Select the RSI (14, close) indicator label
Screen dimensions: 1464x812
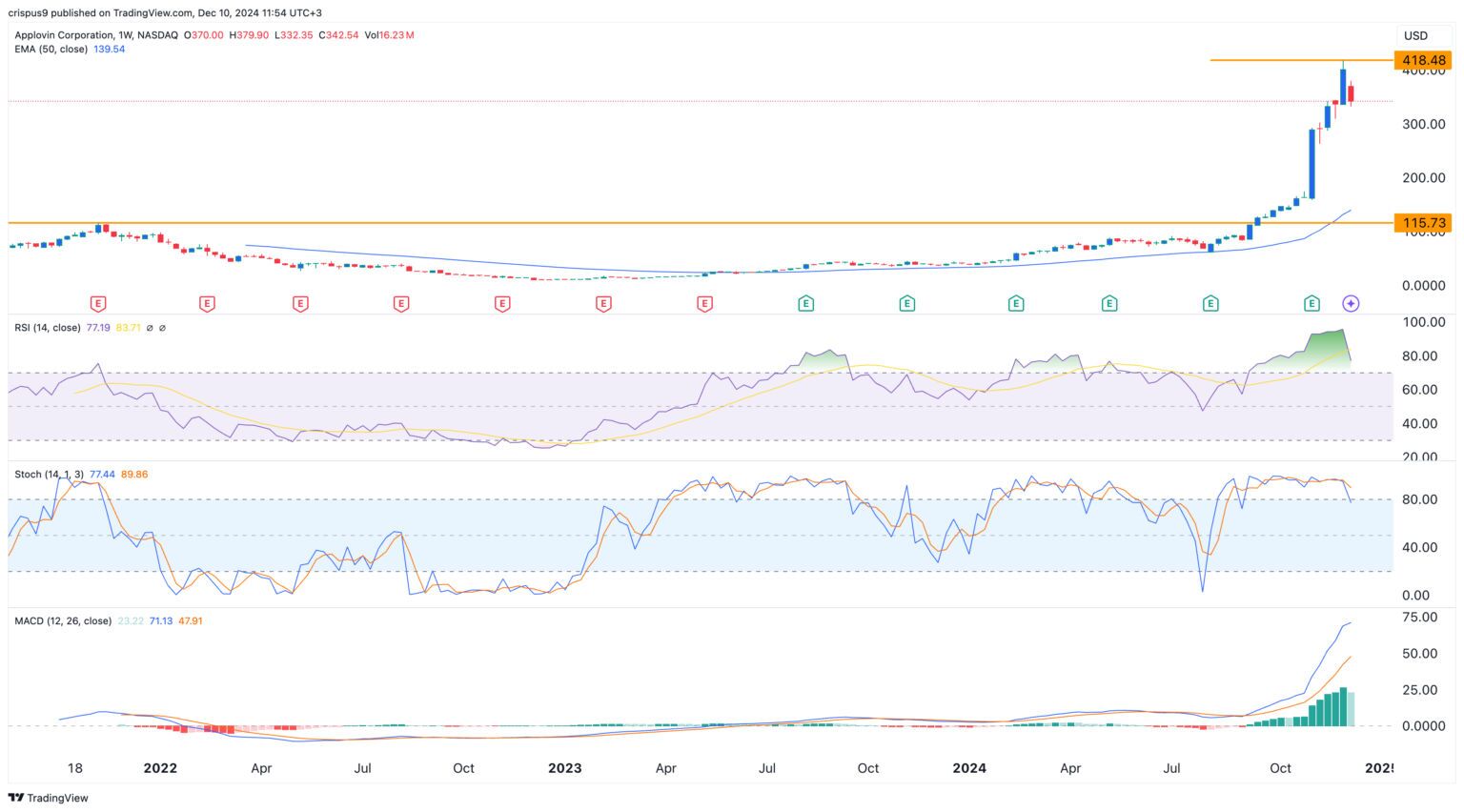pos(48,328)
